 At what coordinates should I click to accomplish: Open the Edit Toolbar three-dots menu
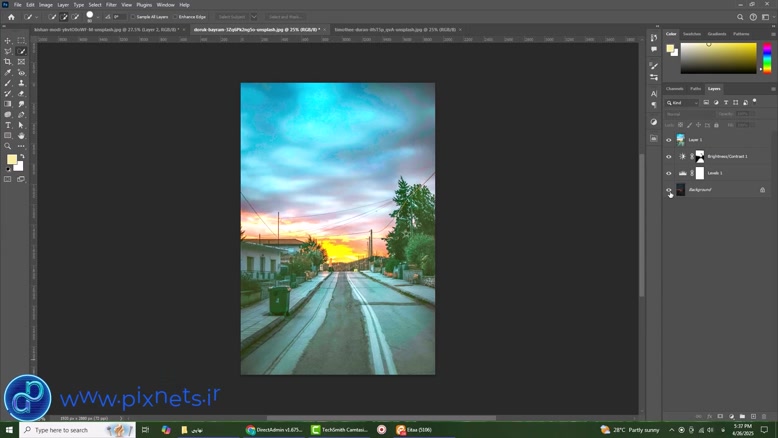click(x=21, y=146)
